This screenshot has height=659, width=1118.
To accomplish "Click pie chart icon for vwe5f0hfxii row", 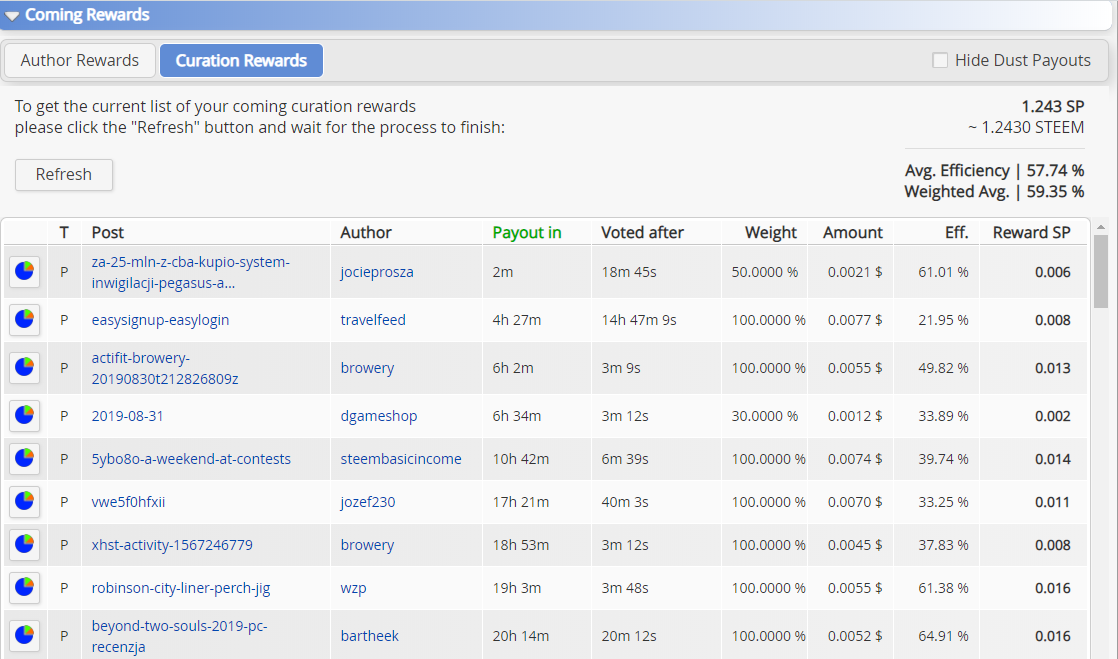I will click(x=24, y=502).
